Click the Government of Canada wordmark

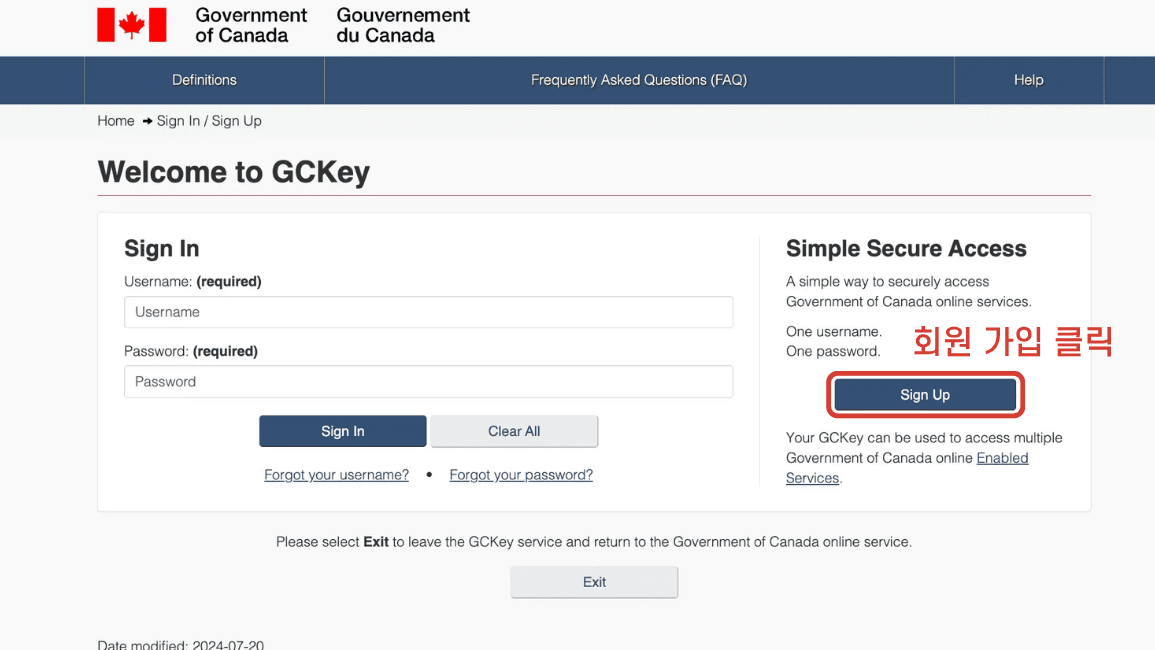click(x=251, y=25)
